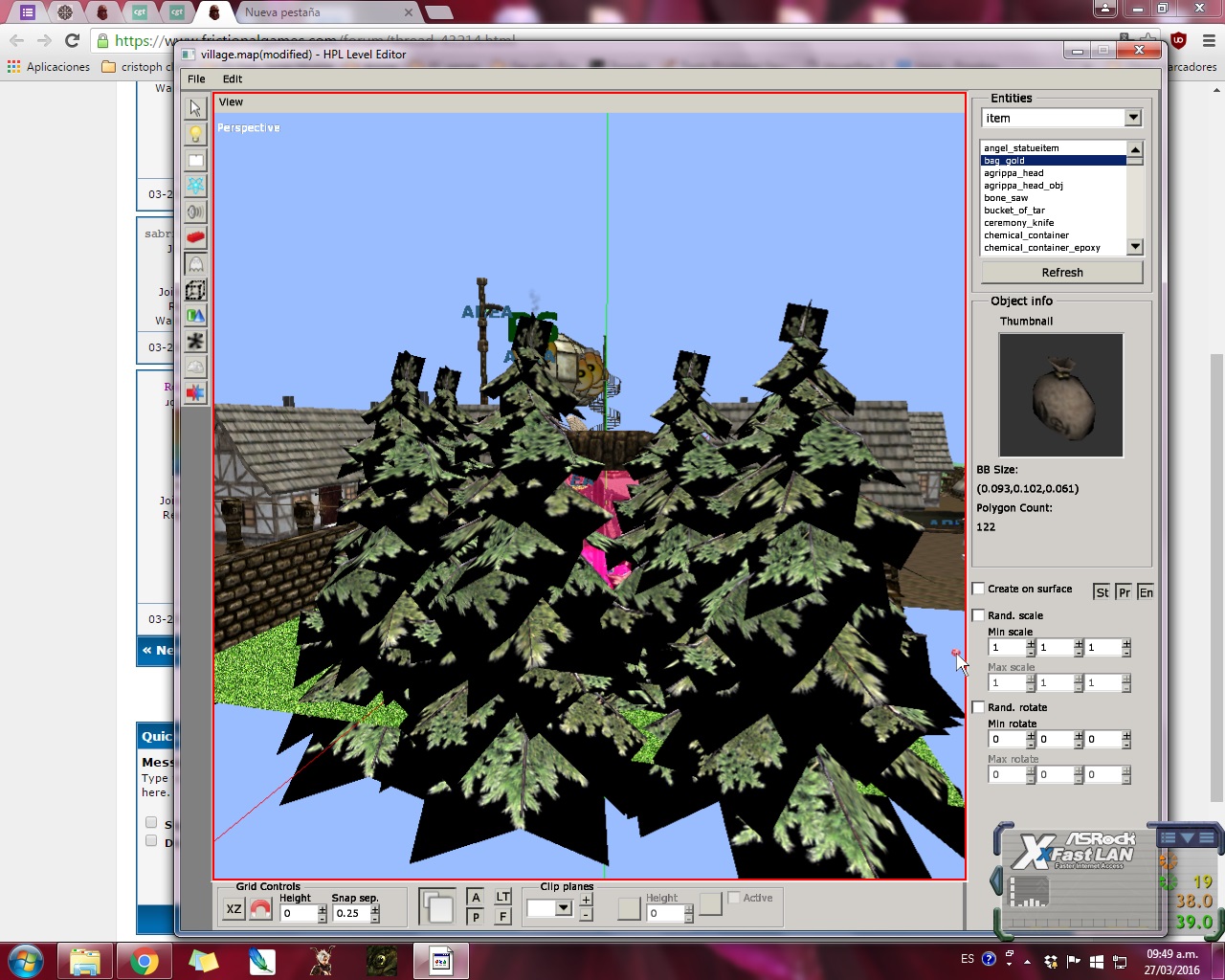Viewport: 1225px width, 980px height.
Task: Open File Explorer from the taskbar
Action: tap(85, 961)
